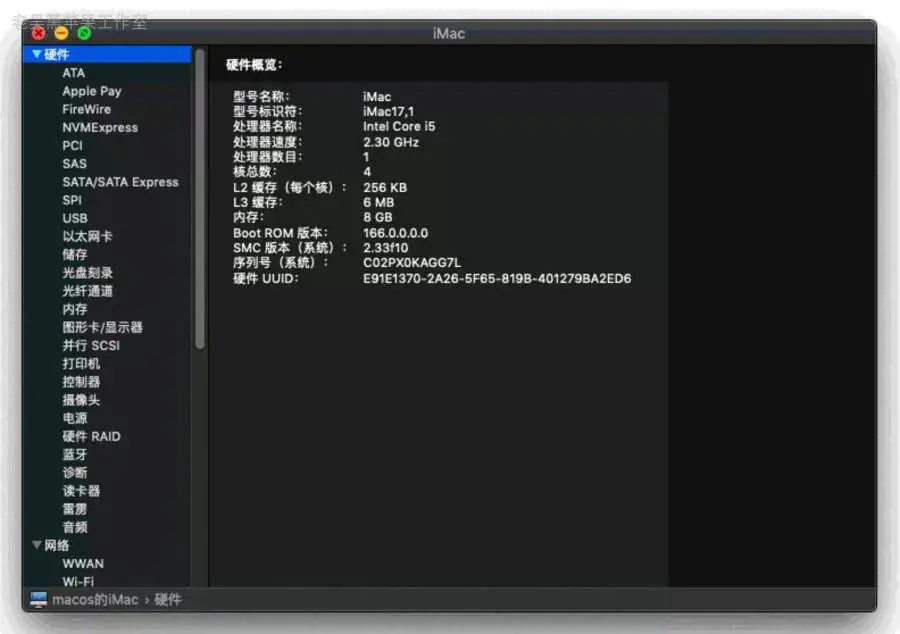900x634 pixels.
Task: Click the Boot ROM version 166.0.0.0.0
Action: pyautogui.click(x=395, y=233)
